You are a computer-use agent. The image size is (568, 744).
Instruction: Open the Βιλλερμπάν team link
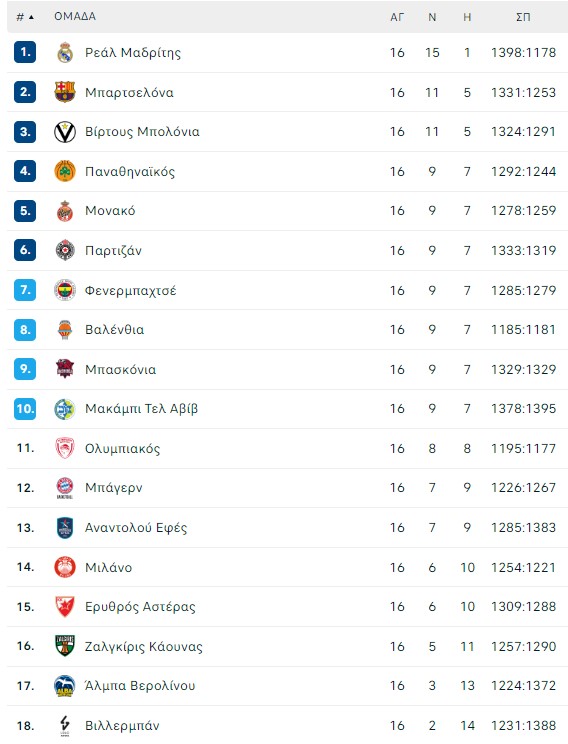[122, 725]
